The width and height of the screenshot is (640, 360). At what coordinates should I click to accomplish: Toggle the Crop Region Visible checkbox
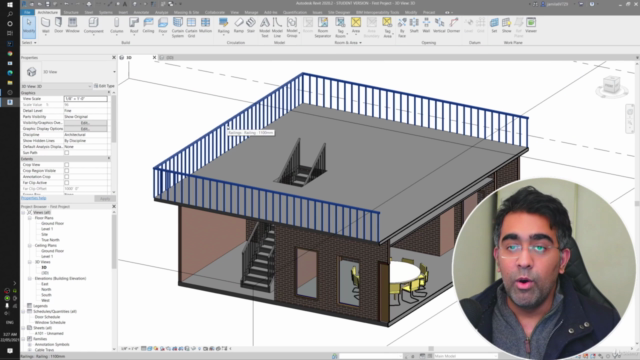(67, 171)
